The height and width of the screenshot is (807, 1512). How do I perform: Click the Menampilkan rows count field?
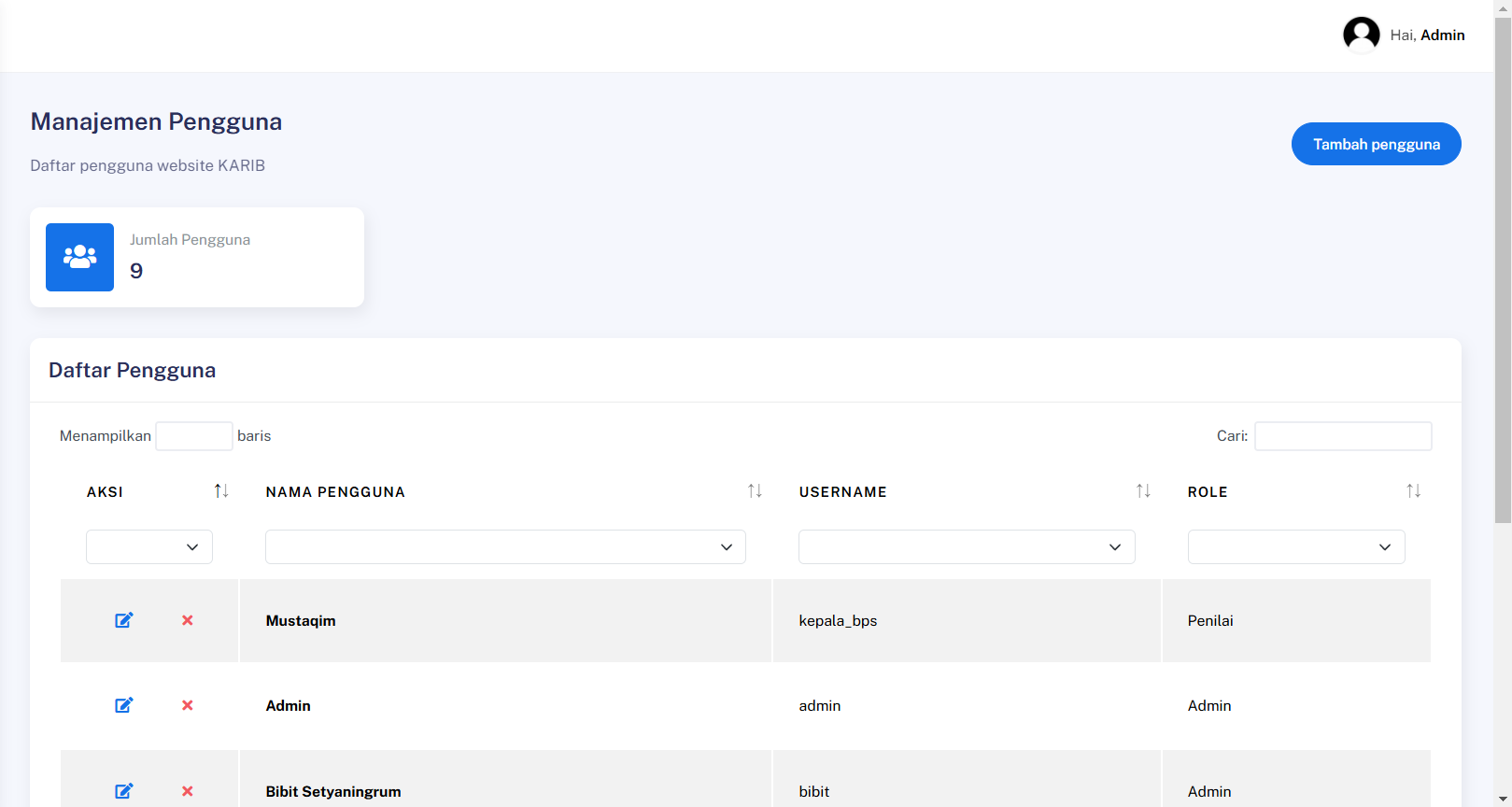[x=193, y=436]
